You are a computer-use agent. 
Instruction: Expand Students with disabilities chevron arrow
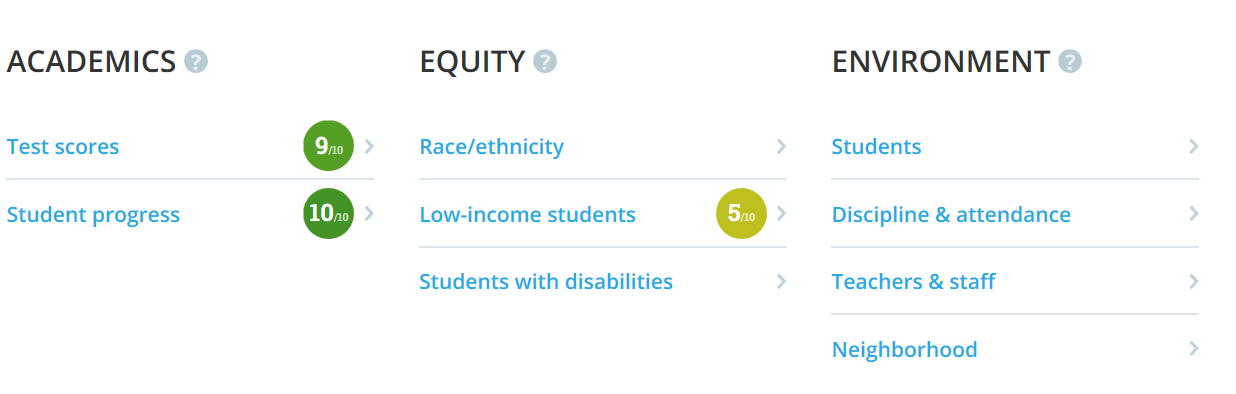(781, 281)
